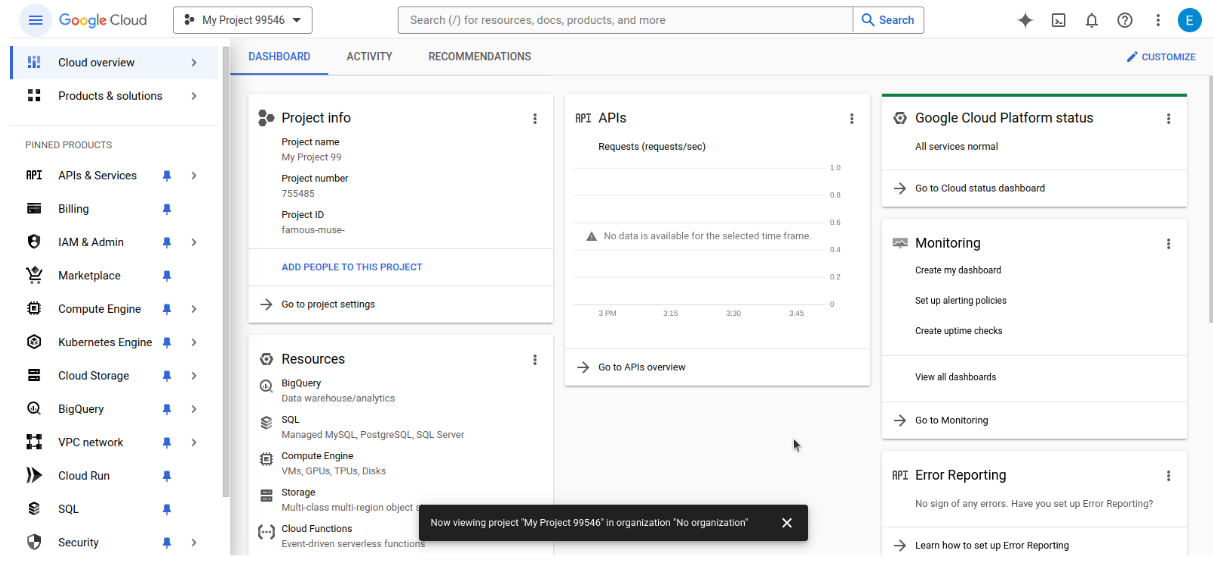Click the Kubernetes Engine hexagon icon
The image size is (1213, 566).
(x=34, y=342)
